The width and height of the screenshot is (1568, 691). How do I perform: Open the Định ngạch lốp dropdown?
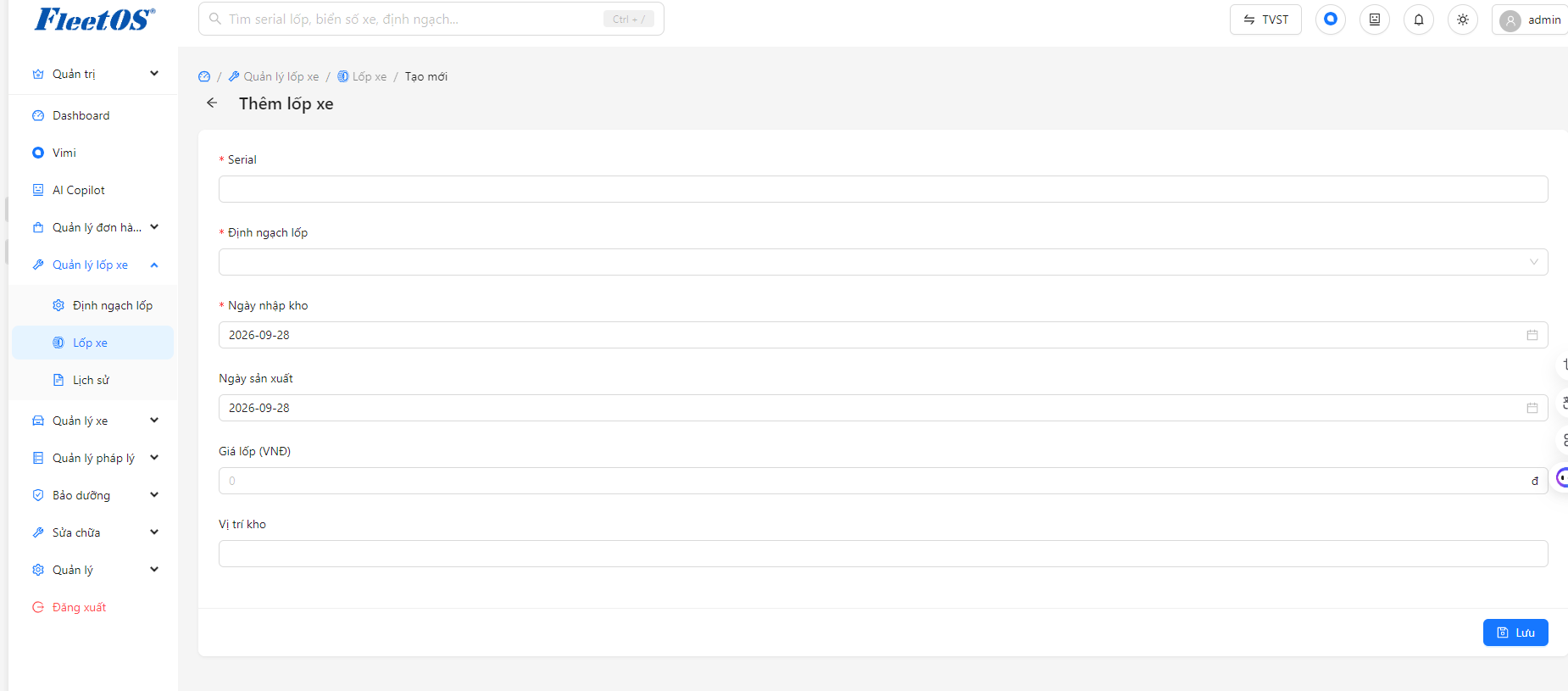(x=883, y=262)
